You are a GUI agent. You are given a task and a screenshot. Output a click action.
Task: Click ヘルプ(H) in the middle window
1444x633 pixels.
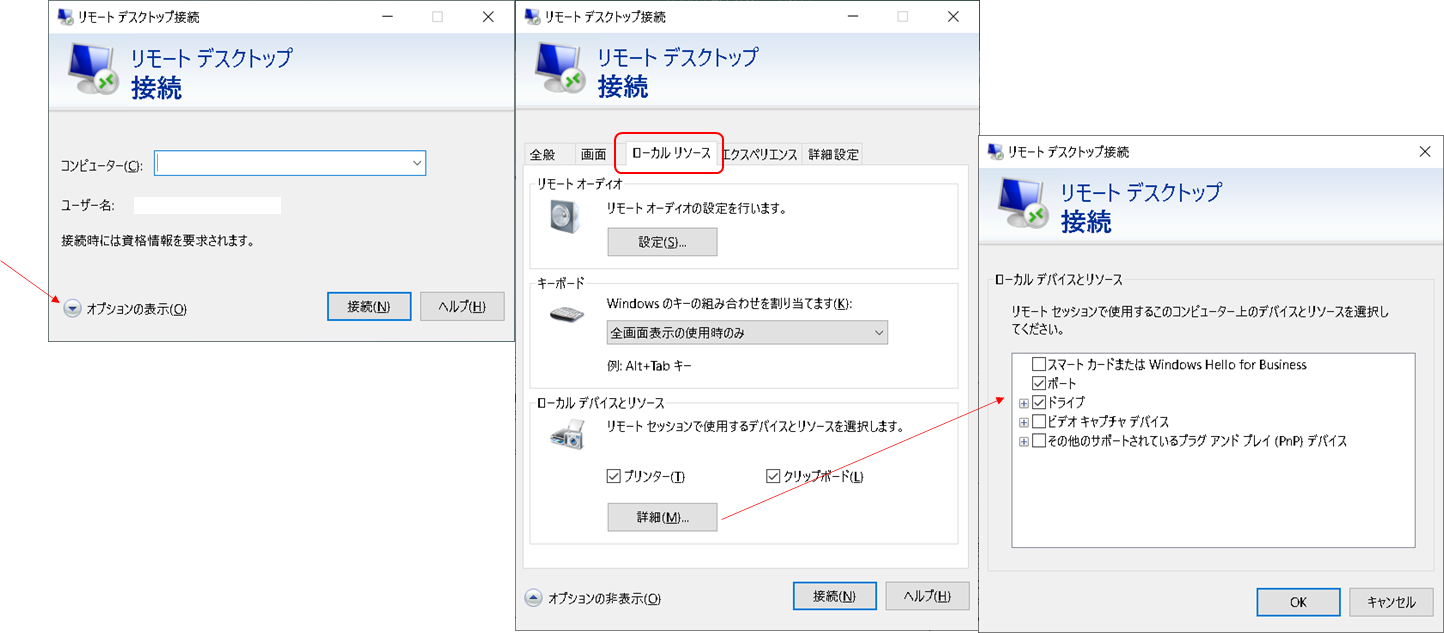coord(927,595)
